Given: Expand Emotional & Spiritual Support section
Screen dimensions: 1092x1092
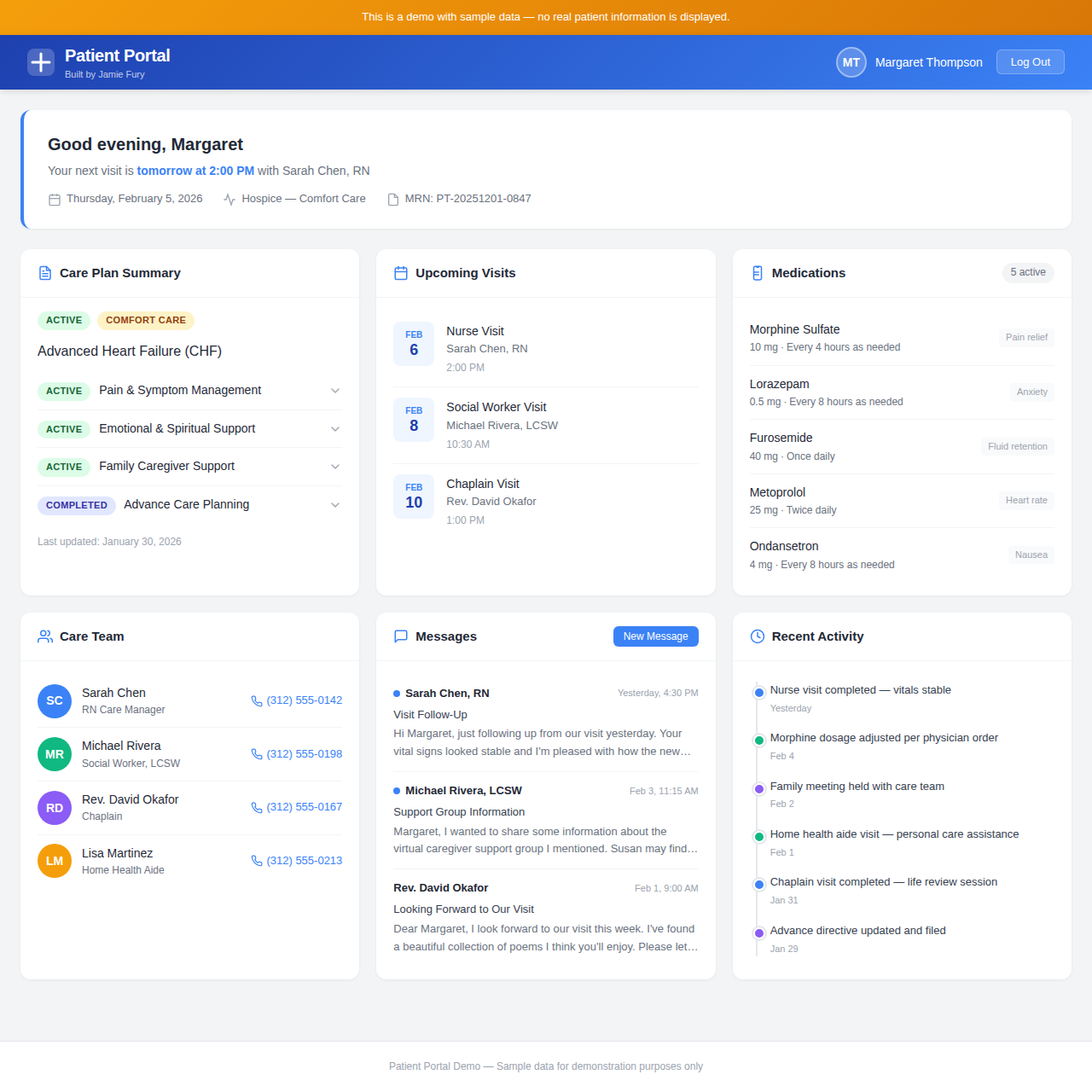Looking at the screenshot, I should 335,429.
